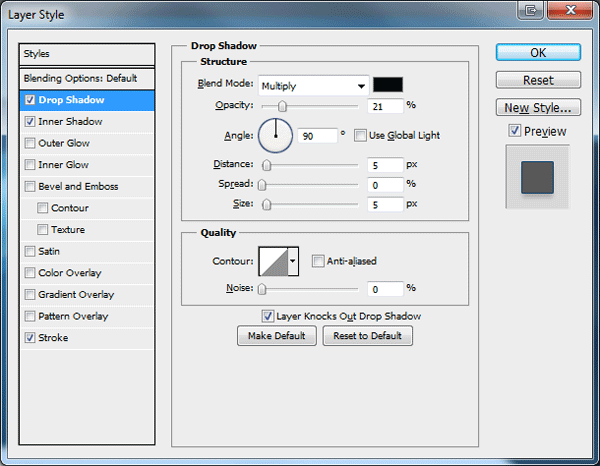Enable the Inner Glow checkbox
The width and height of the screenshot is (600, 466).
tap(30, 165)
